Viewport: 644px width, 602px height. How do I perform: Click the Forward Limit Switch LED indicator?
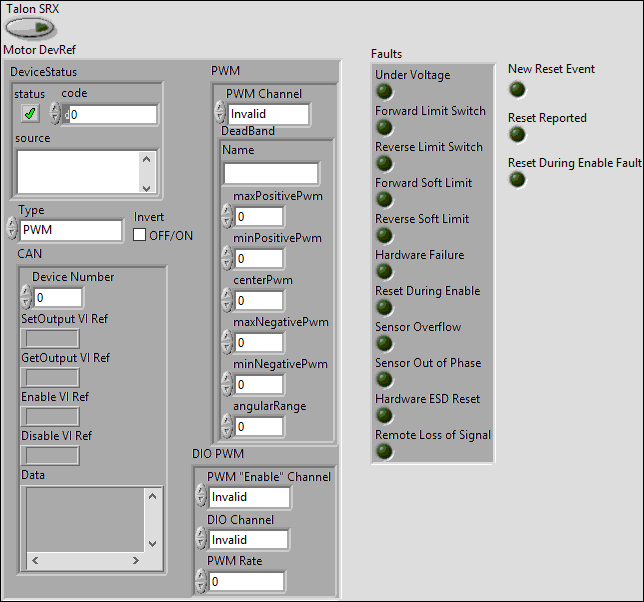384,128
